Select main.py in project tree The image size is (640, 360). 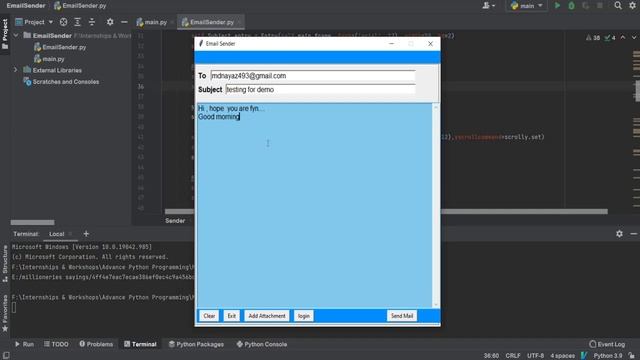49,59
